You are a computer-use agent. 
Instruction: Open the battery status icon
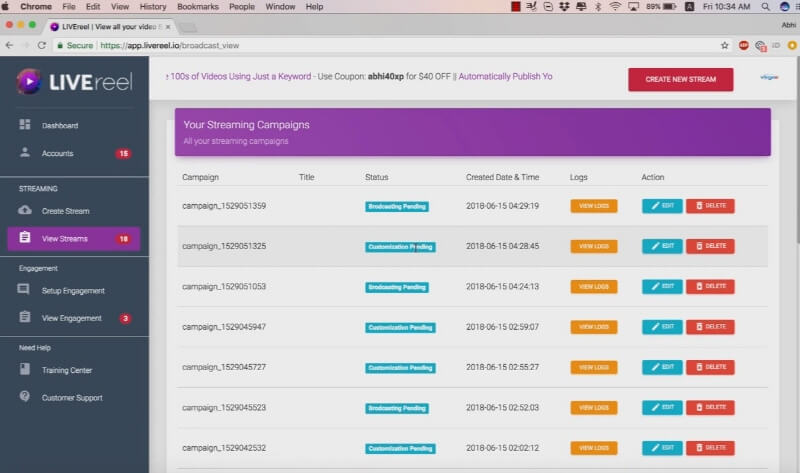coord(669,7)
